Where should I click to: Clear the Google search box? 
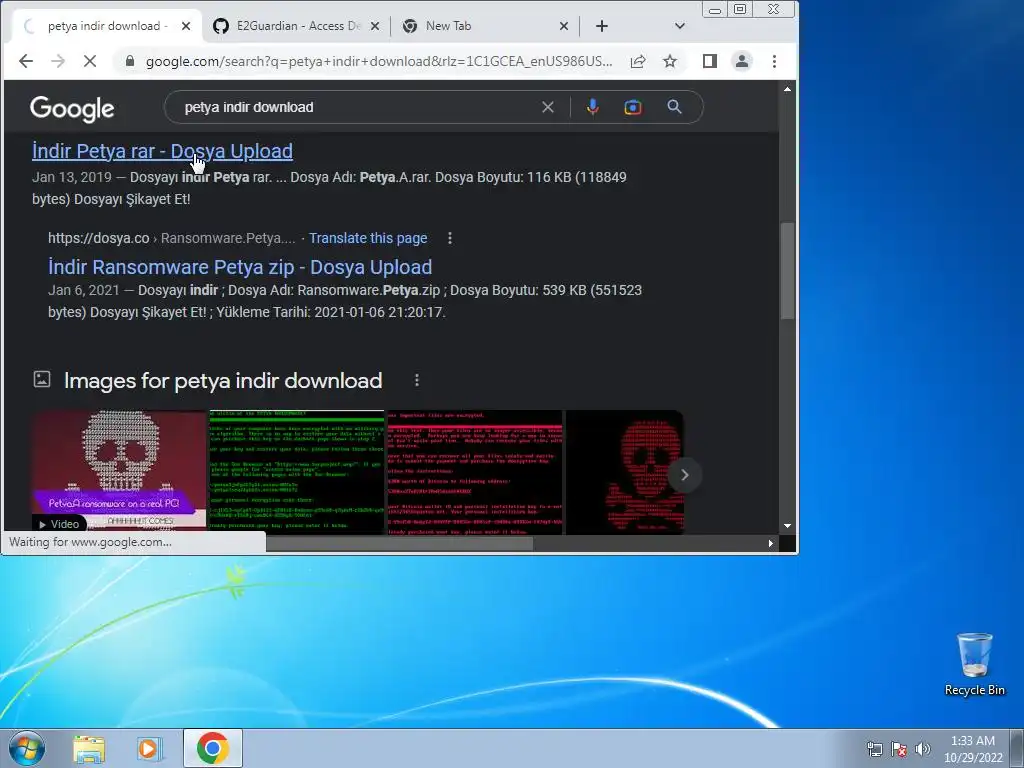548,107
